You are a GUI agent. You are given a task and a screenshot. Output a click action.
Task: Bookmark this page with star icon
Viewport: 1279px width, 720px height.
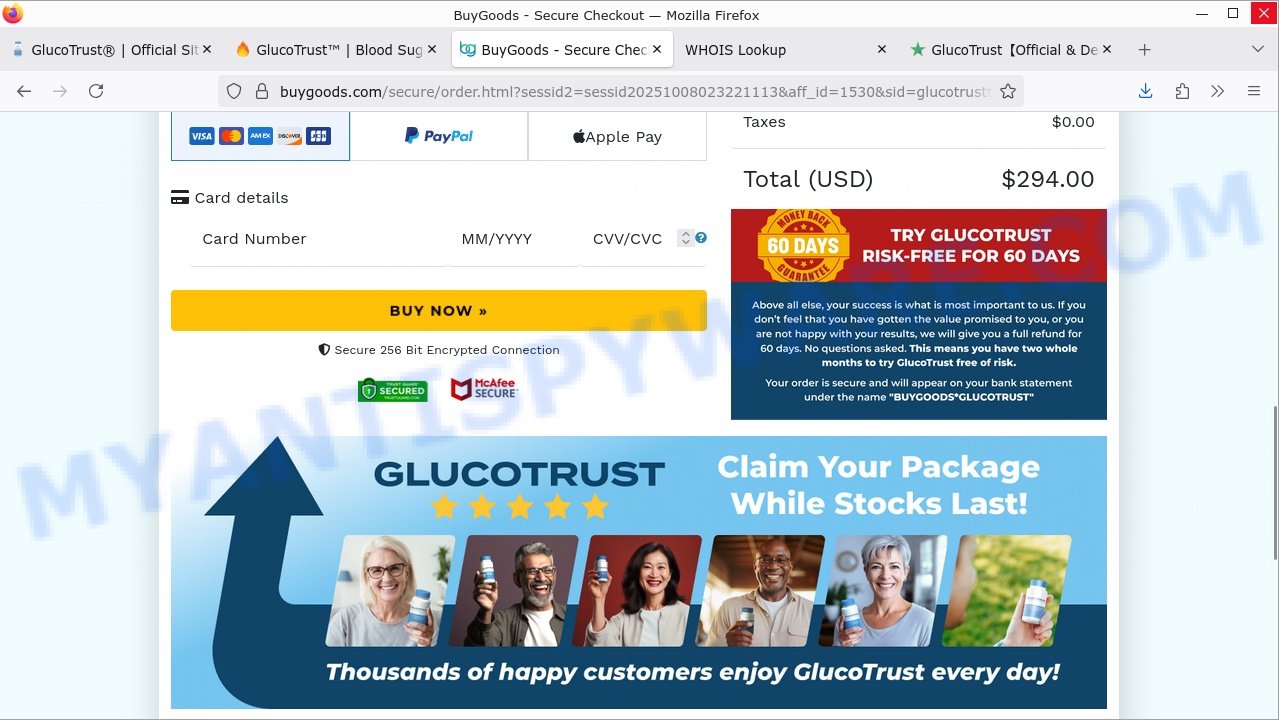(1008, 91)
